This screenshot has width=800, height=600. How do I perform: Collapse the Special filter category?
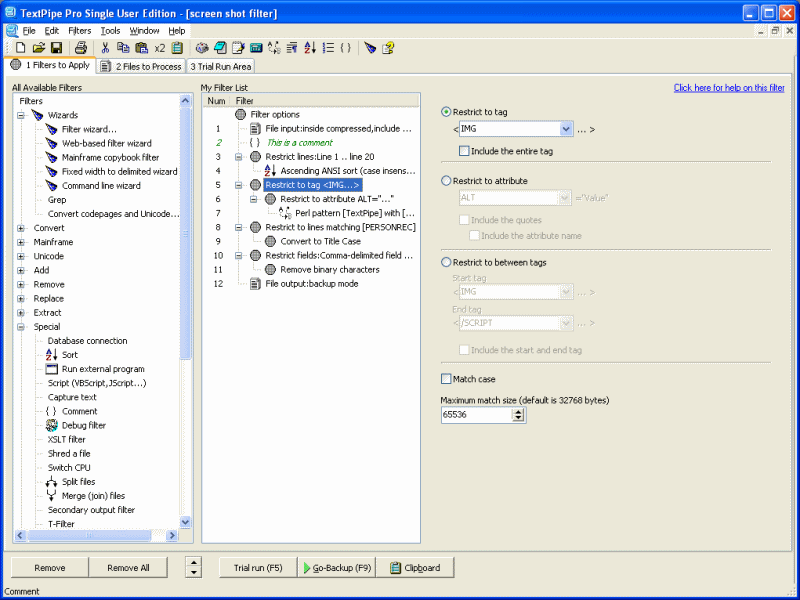pos(21,327)
